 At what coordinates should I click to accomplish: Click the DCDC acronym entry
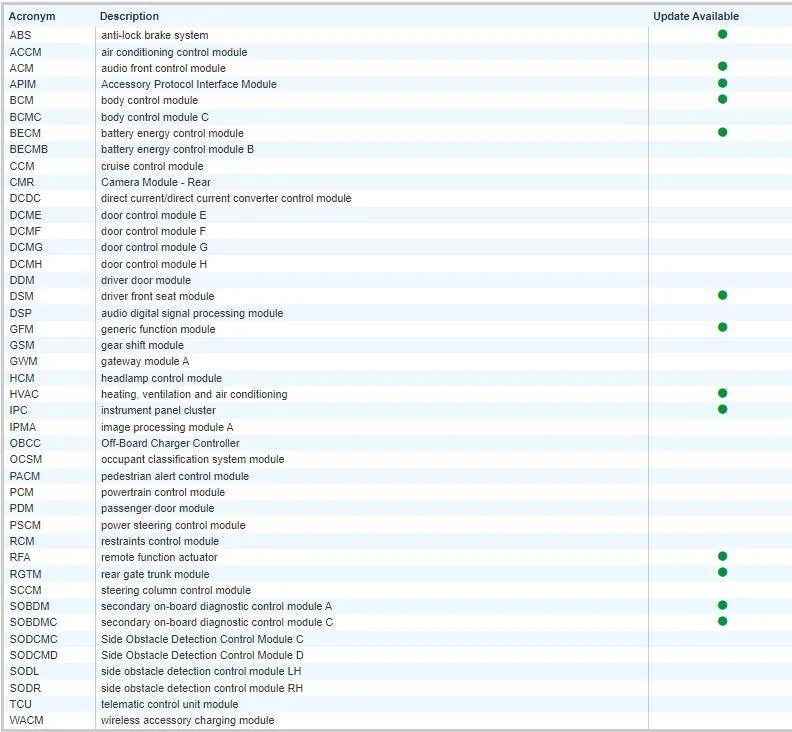pos(25,199)
